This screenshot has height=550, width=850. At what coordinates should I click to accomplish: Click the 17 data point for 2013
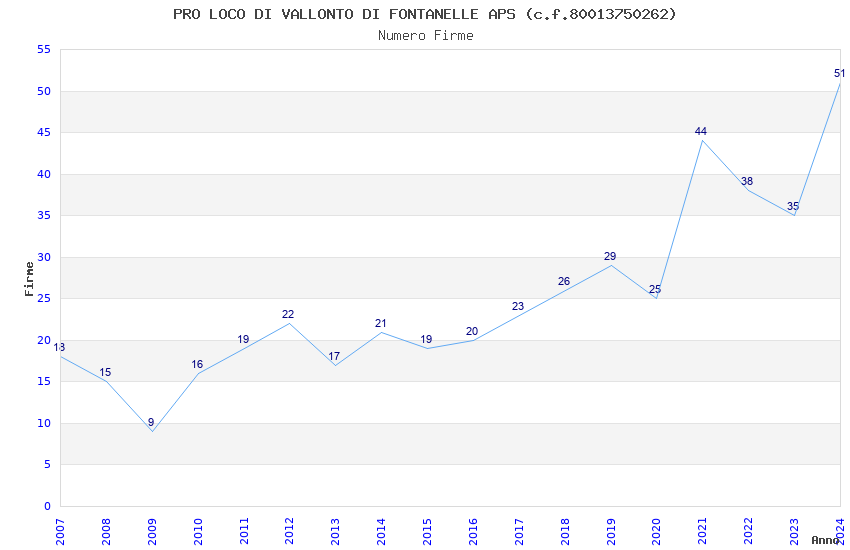click(334, 356)
